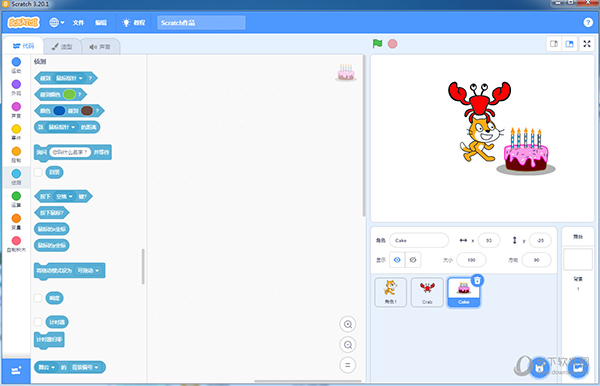Screen dimensions: 600x386
Task: Click the Scratch logo in menu bar
Action: coord(23,23)
